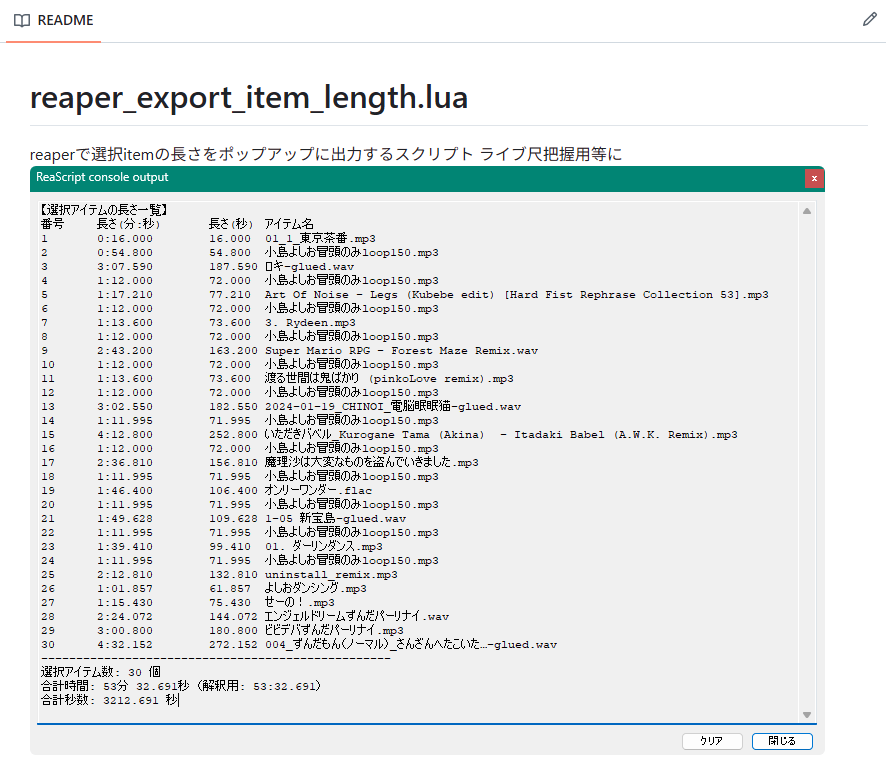Click the アイテム名 column header

289,224
